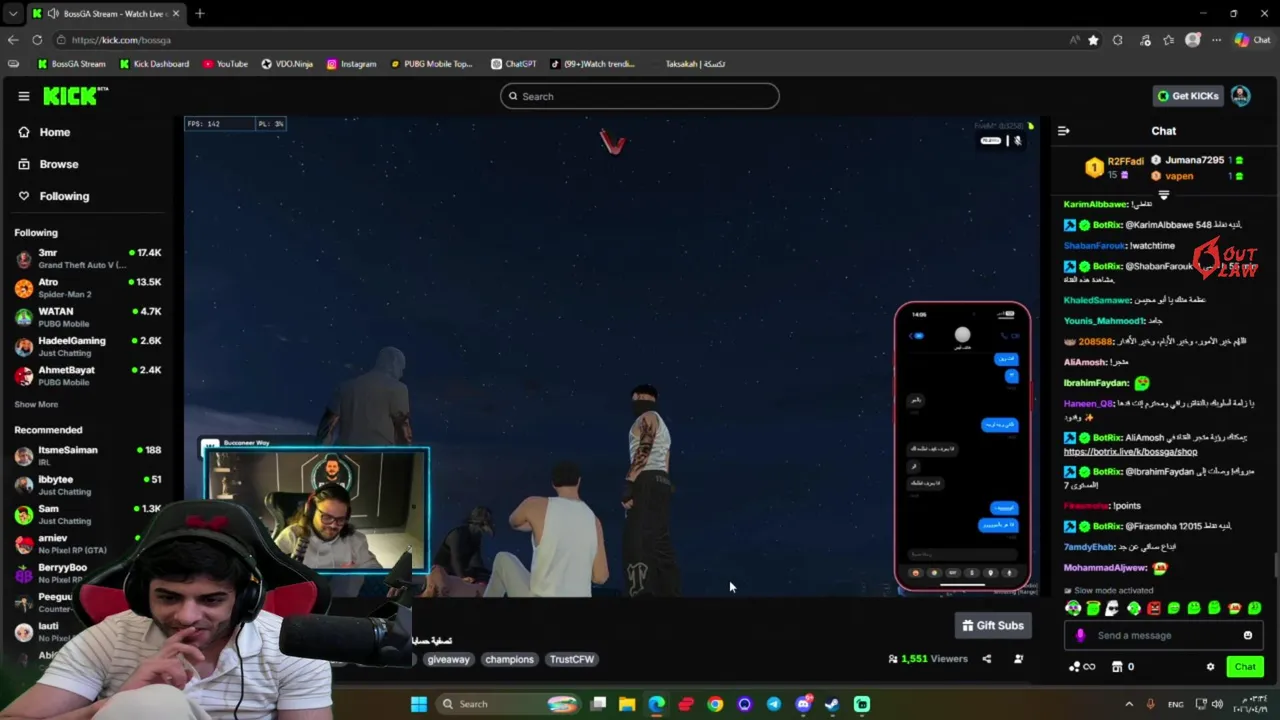Click the browser back arrow

pyautogui.click(x=13, y=40)
